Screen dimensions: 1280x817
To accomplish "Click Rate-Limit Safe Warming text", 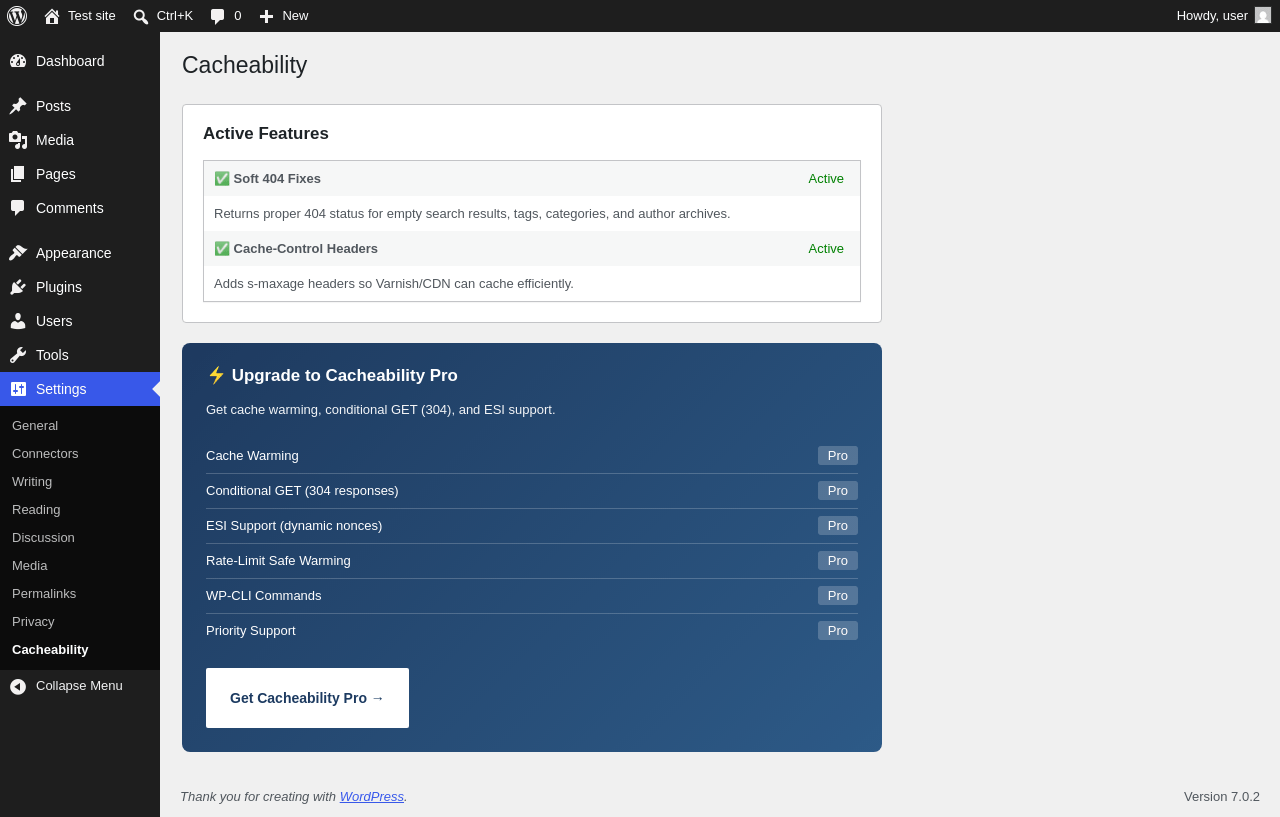I will (x=278, y=561).
